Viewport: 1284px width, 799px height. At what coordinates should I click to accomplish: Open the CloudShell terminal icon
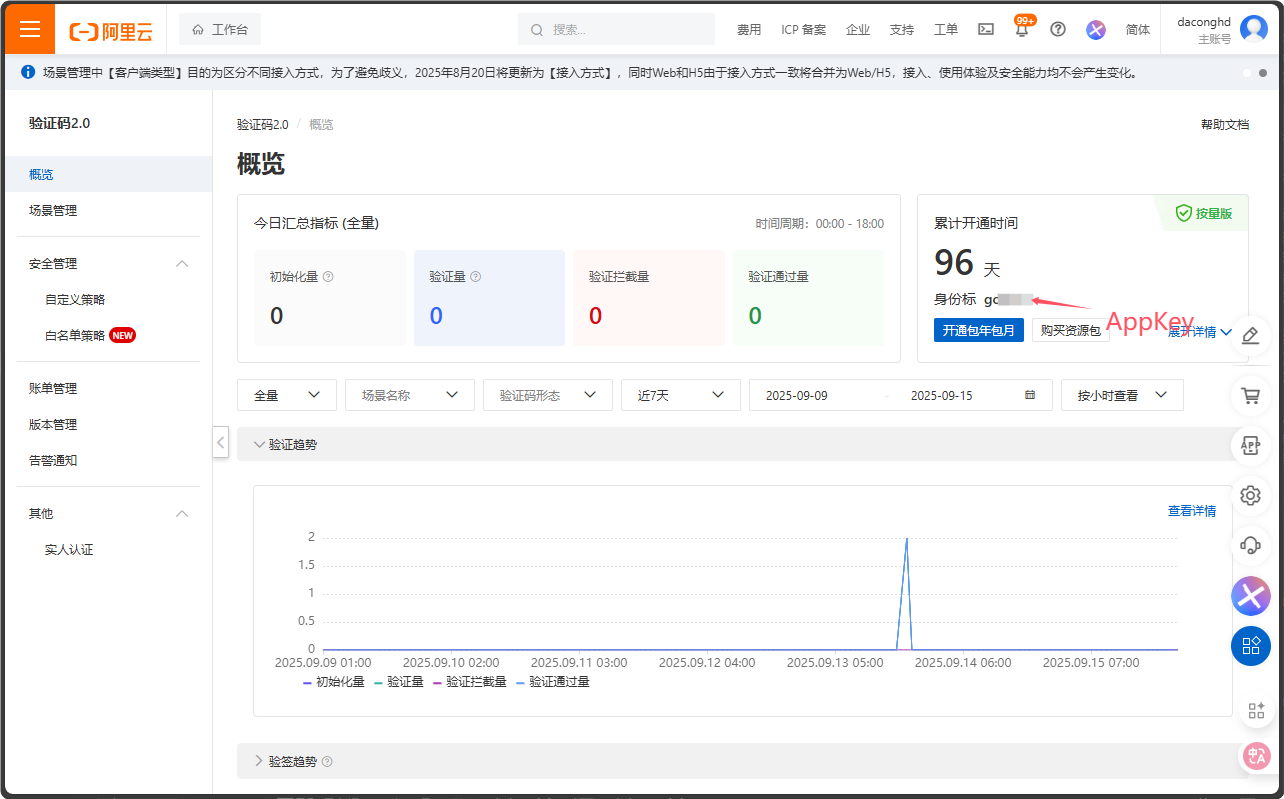coord(985,29)
